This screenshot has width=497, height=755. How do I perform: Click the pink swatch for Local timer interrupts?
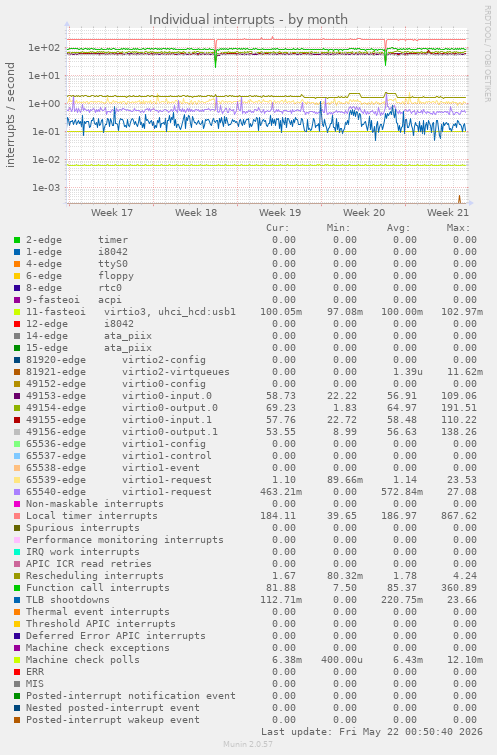17,516
